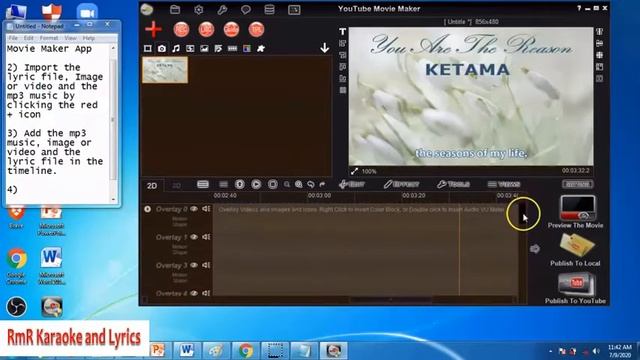The height and width of the screenshot is (360, 640).
Task: Click the volume speaker icon in system tray
Action: tap(596, 351)
